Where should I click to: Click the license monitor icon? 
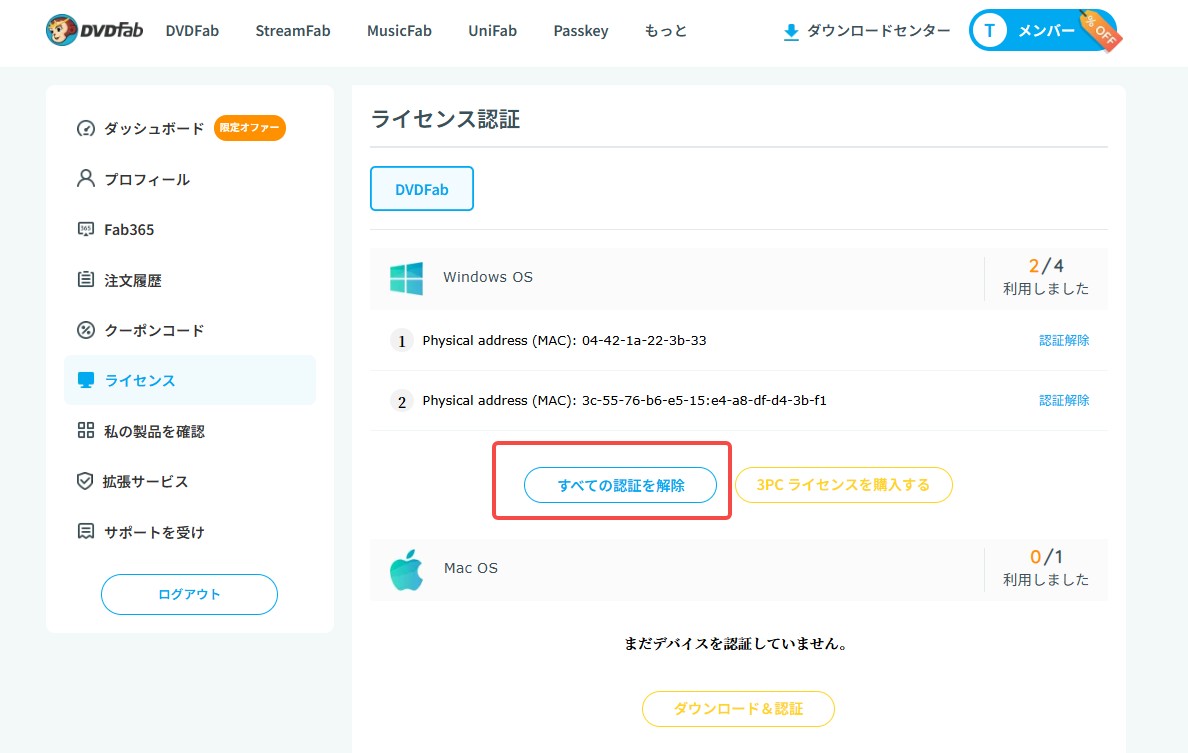tap(86, 380)
